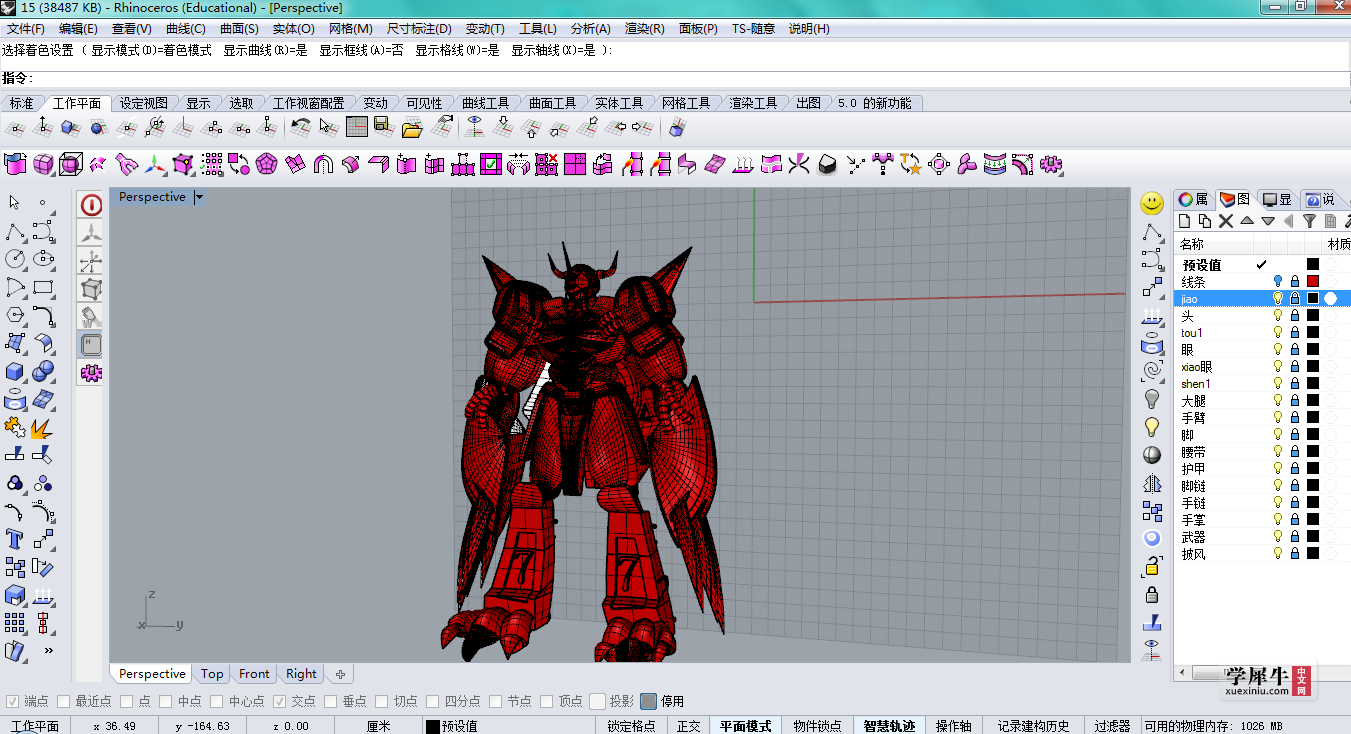Select the Ellipse drawing tool
The width and height of the screenshot is (1351, 734).
point(43,259)
